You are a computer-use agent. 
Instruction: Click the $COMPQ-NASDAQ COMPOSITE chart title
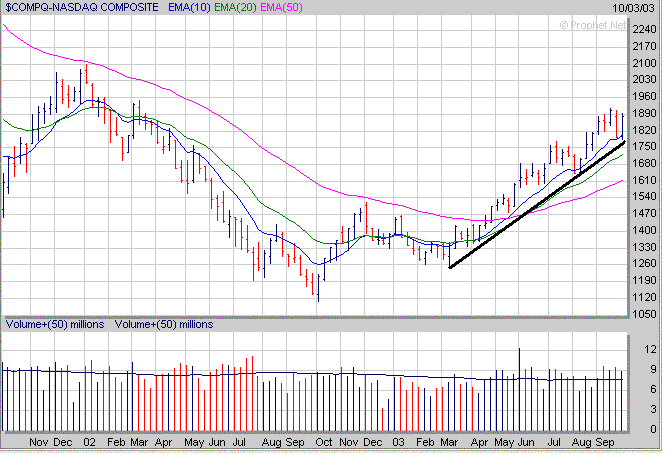point(82,7)
